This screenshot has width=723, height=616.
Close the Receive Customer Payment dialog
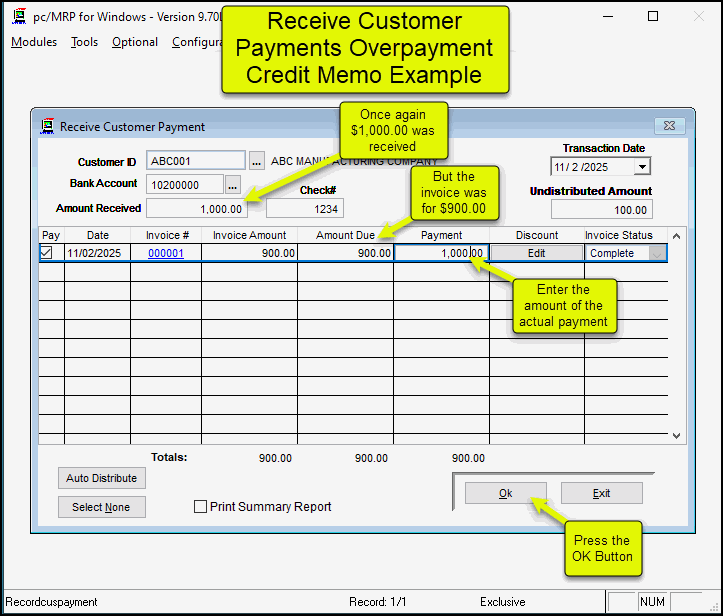point(669,126)
